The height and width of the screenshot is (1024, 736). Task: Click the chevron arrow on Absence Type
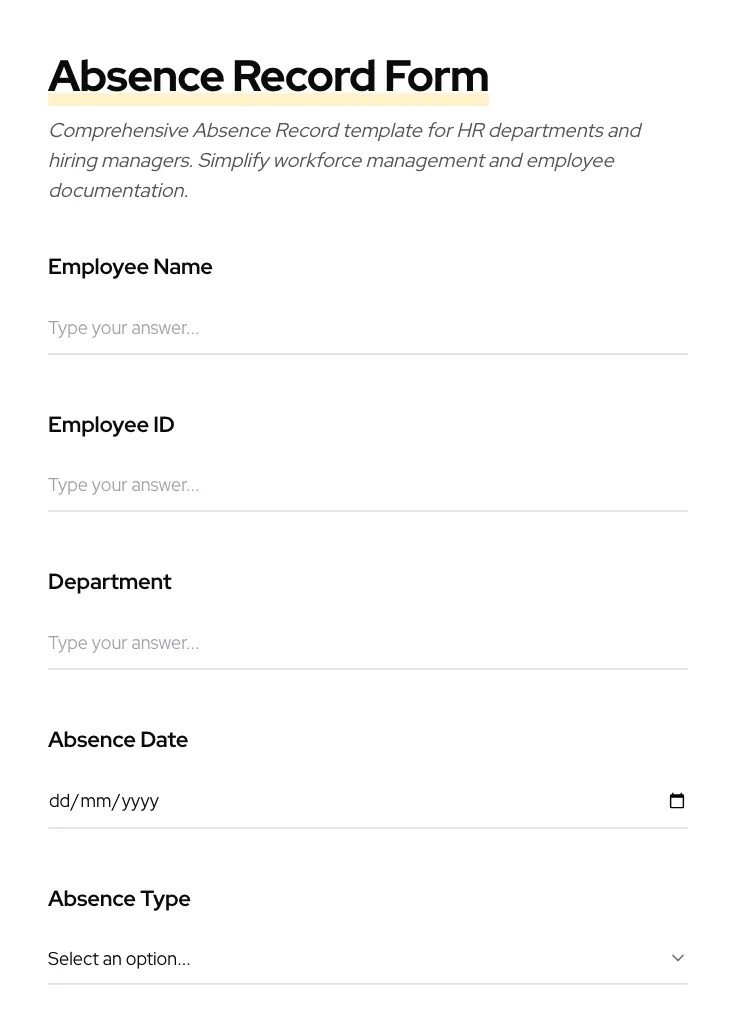click(678, 958)
